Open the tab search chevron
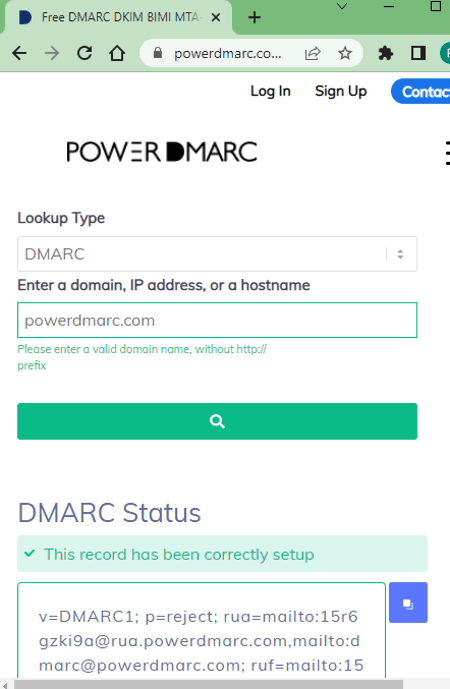The height and width of the screenshot is (689, 450). (342, 6)
